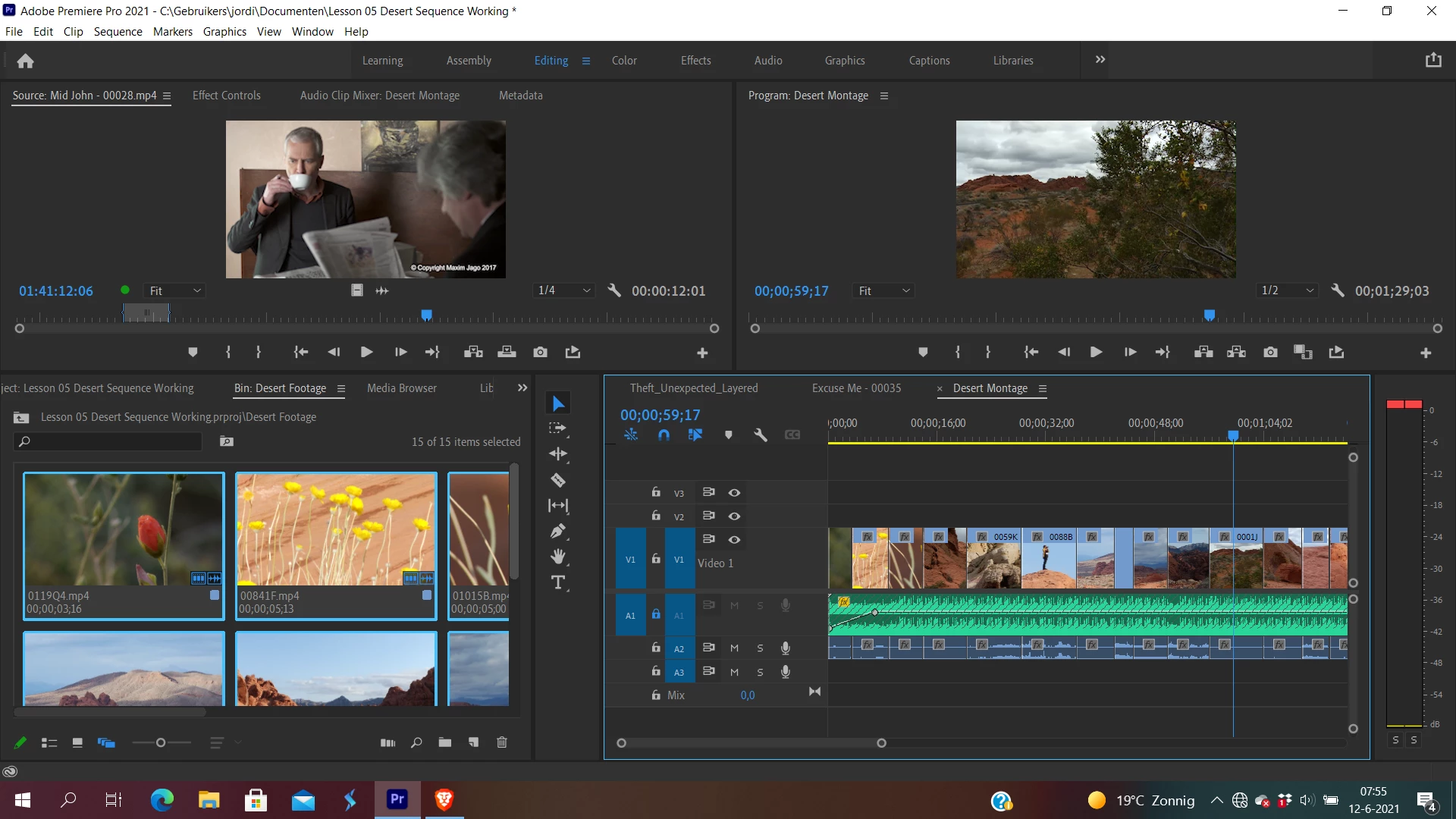Mute audio track A2

pyautogui.click(x=734, y=648)
